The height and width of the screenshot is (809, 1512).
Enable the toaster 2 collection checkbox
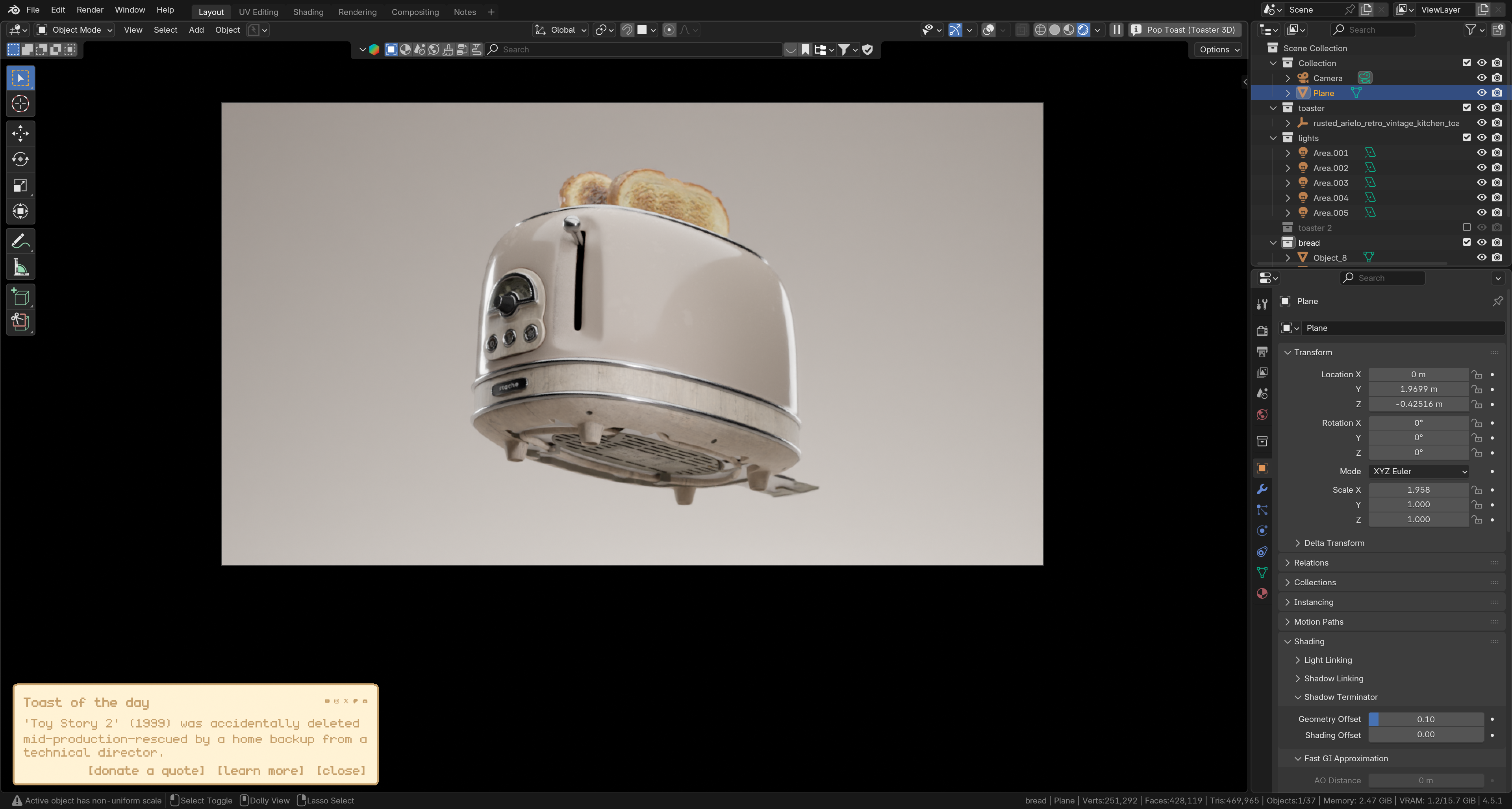coord(1466,228)
